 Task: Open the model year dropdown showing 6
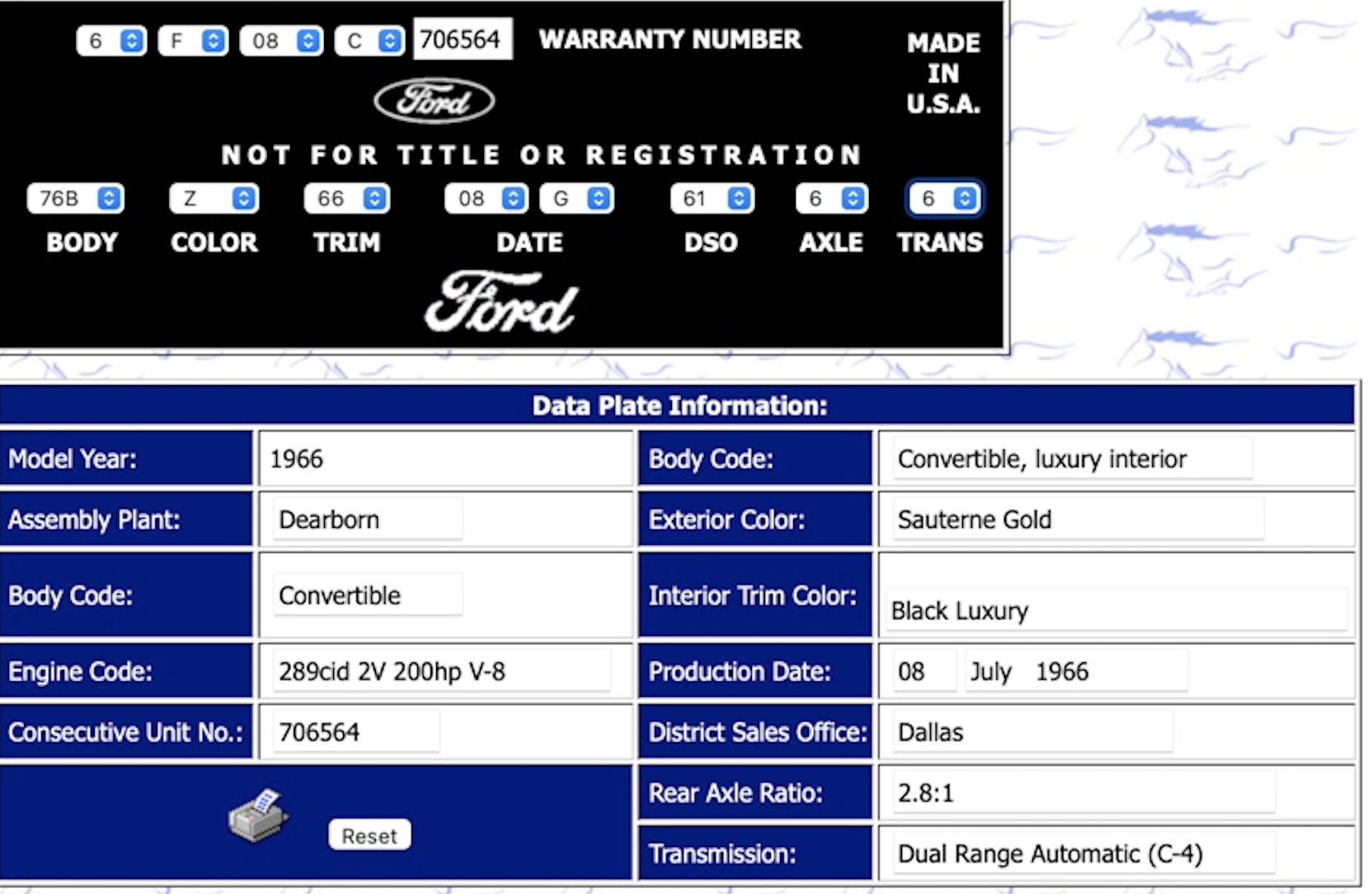coord(111,40)
